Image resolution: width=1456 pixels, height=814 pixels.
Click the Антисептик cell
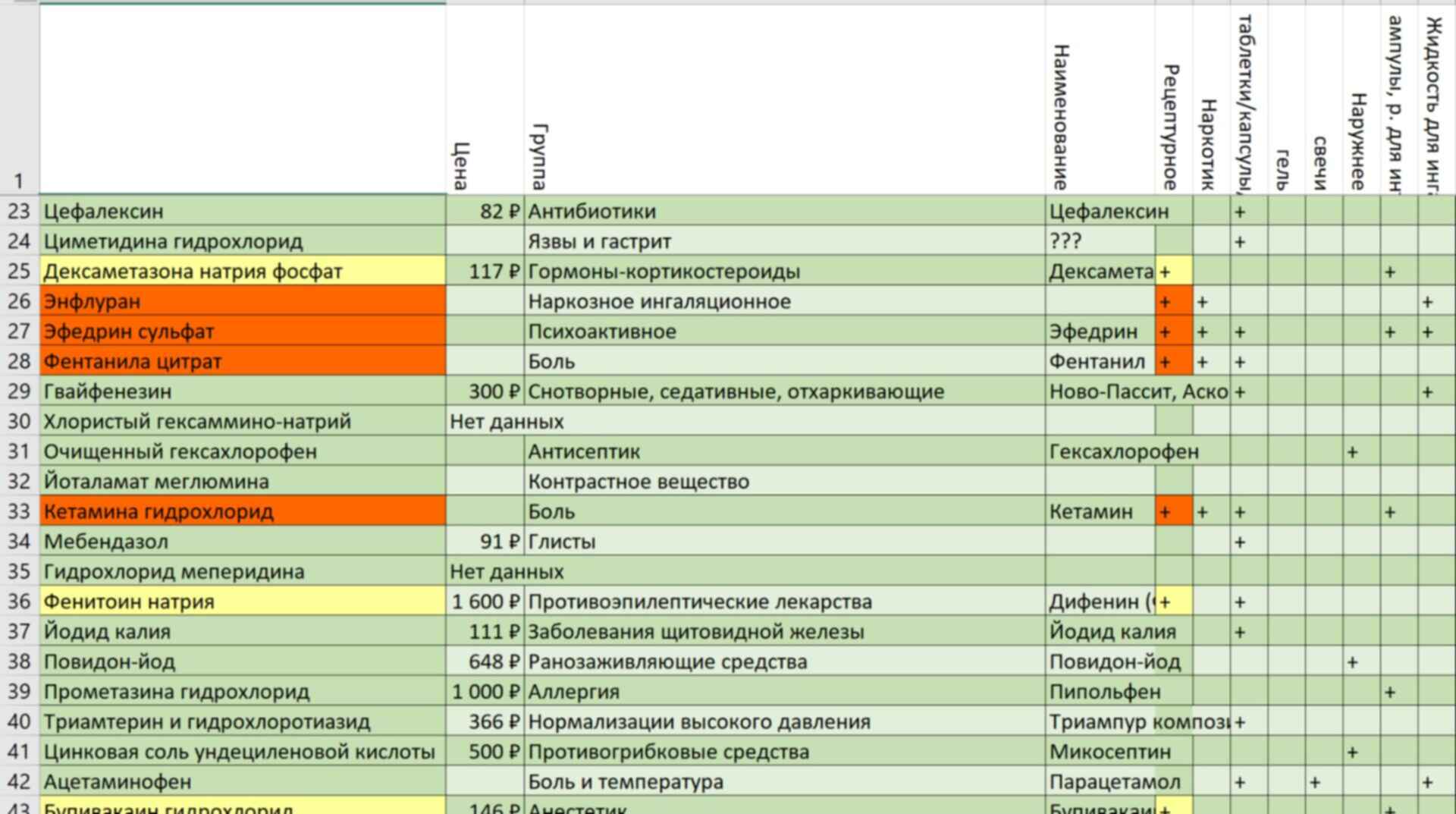pos(785,451)
